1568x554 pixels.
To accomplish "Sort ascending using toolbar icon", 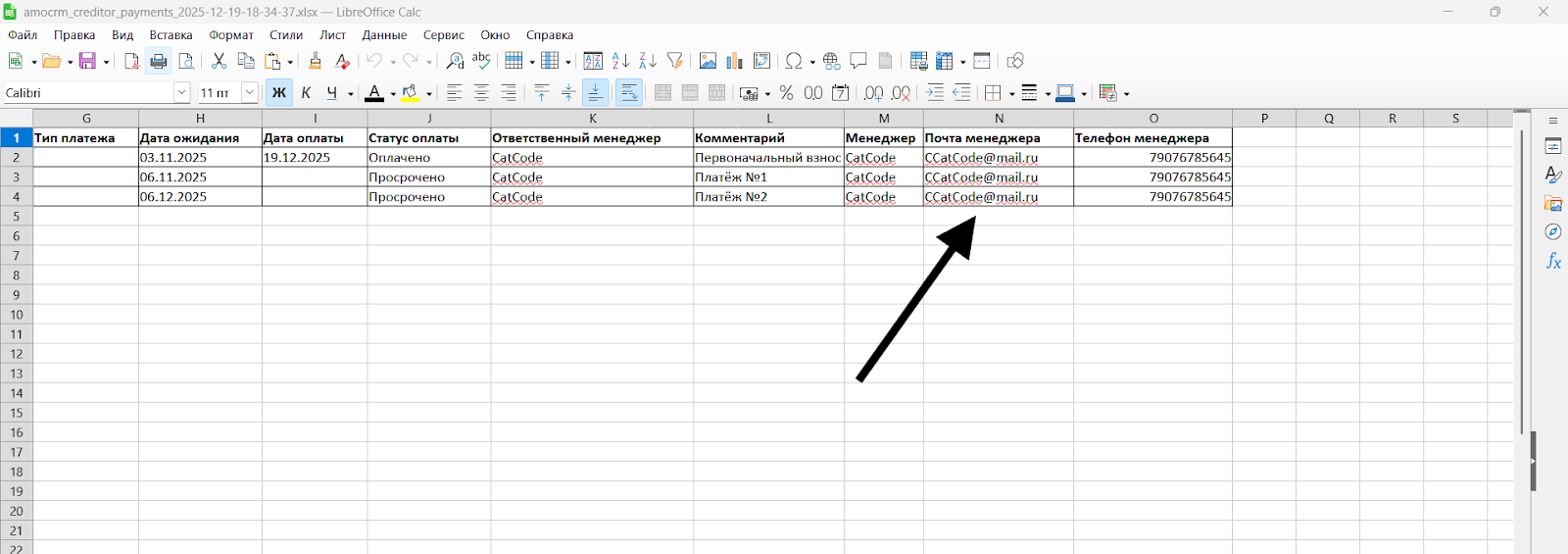I will click(620, 61).
